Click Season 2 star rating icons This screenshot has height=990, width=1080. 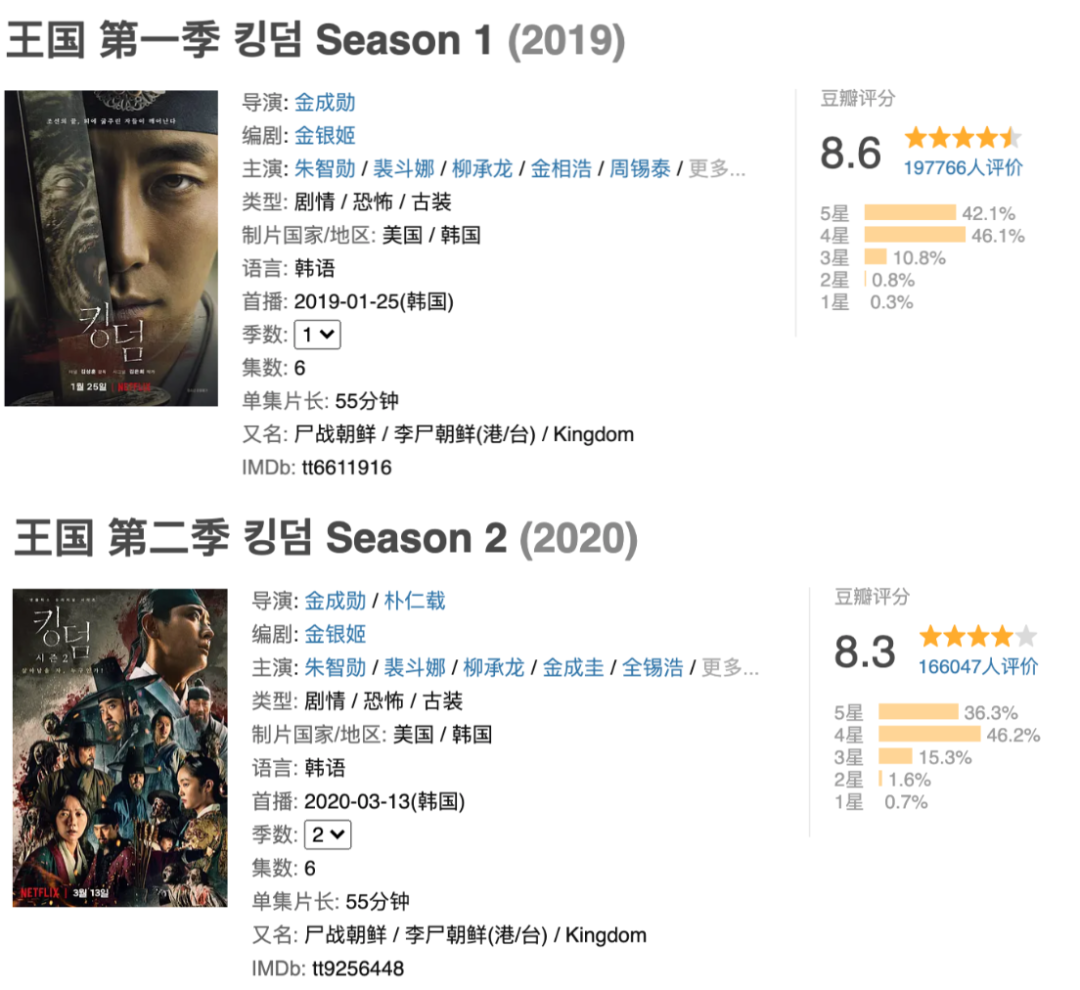pos(978,636)
